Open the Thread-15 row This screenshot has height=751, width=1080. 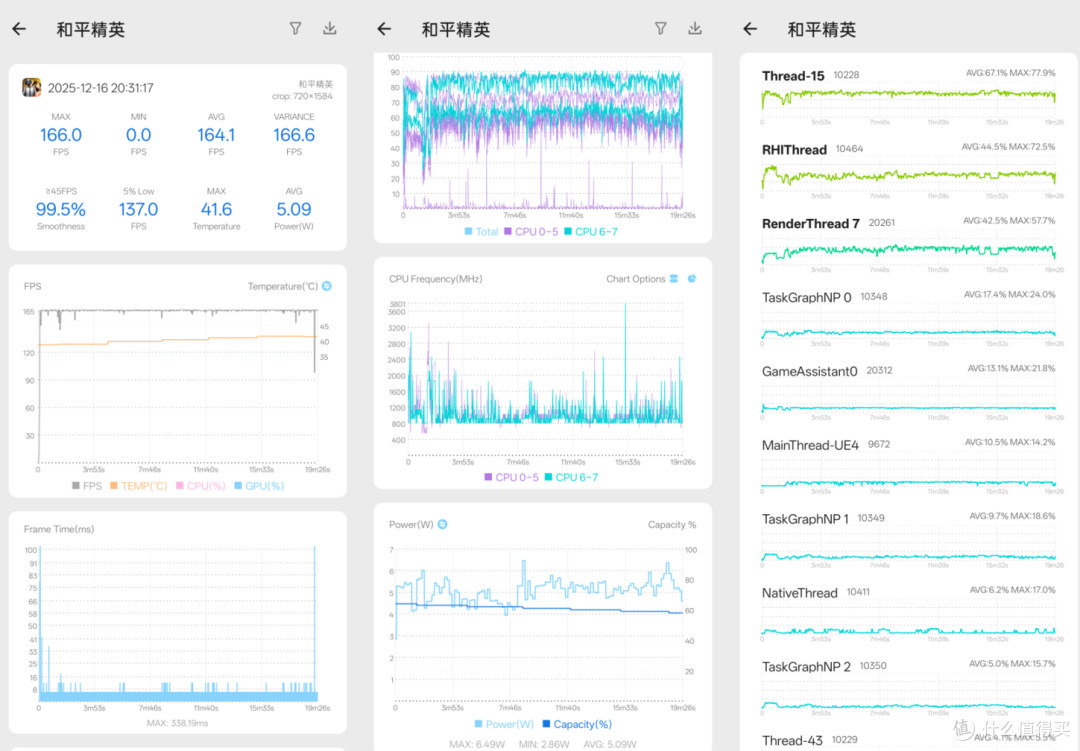tap(908, 96)
